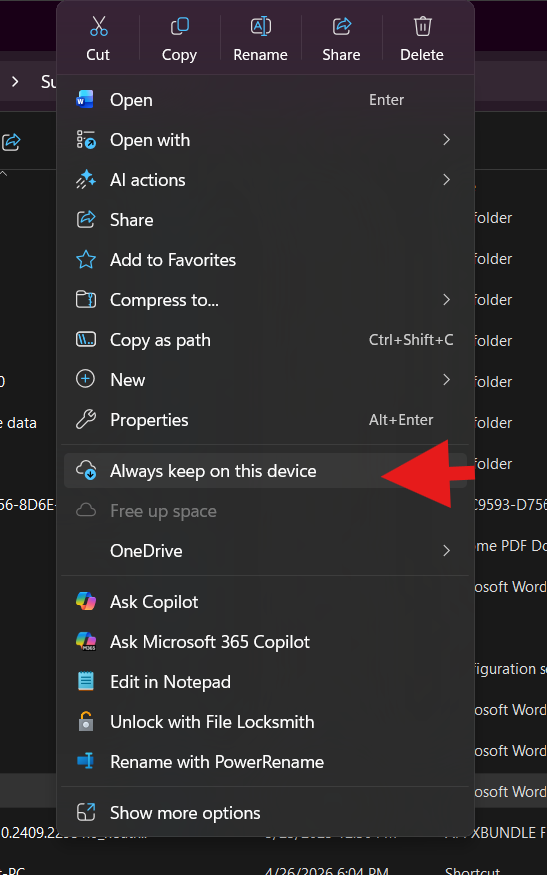Click the Copy icon in top bar

(179, 26)
